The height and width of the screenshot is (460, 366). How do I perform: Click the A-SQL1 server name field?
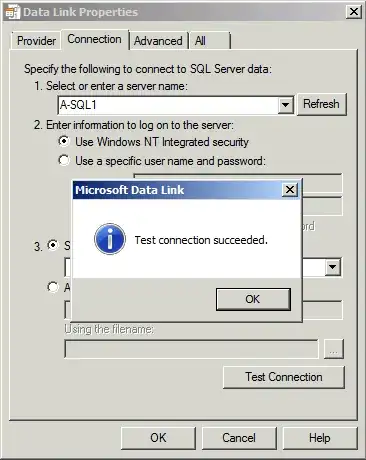pyautogui.click(x=168, y=105)
